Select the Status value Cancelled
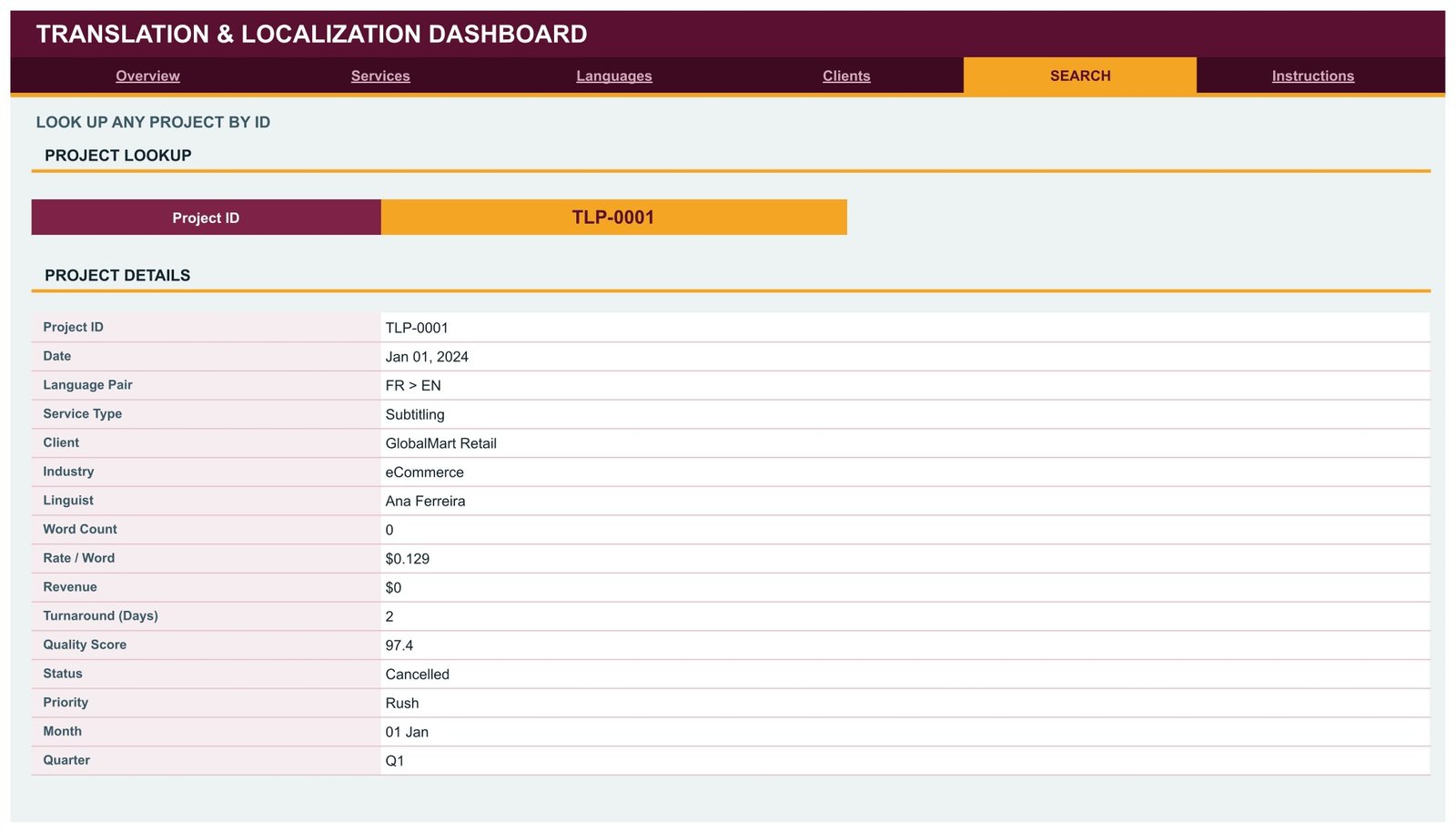Image resolution: width=1456 pixels, height=833 pixels. tap(418, 675)
